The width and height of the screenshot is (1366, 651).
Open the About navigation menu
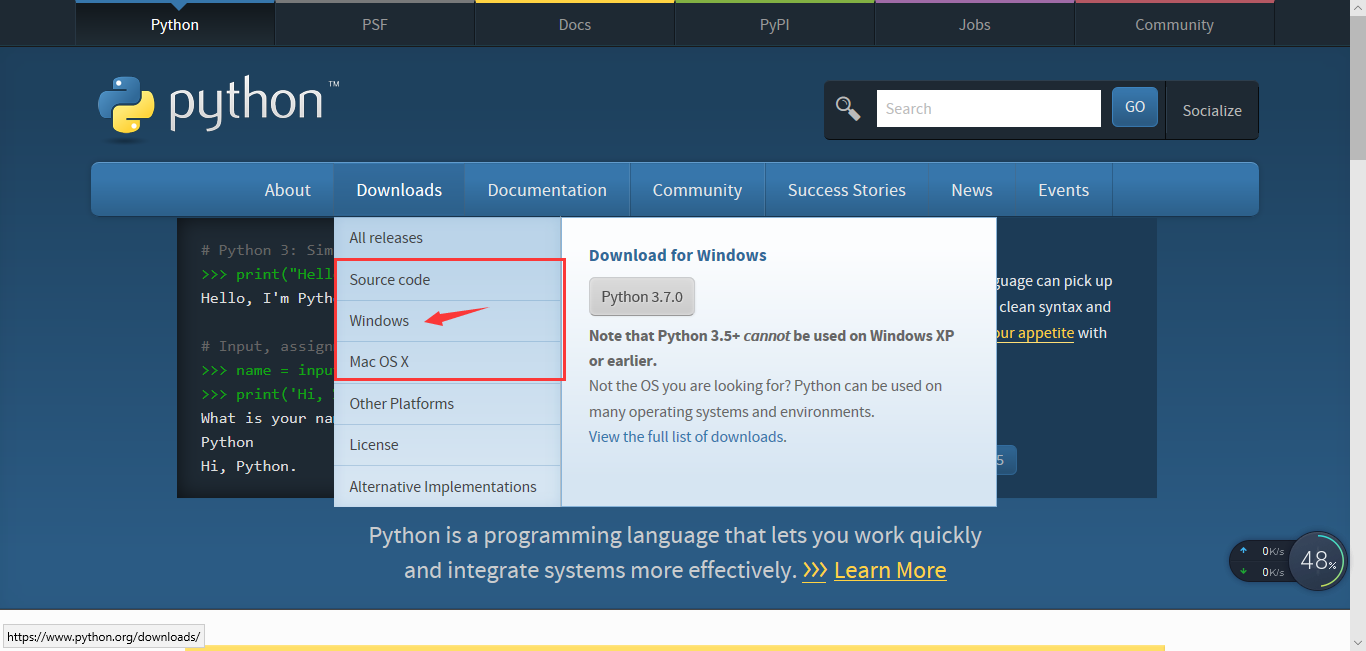pyautogui.click(x=288, y=190)
